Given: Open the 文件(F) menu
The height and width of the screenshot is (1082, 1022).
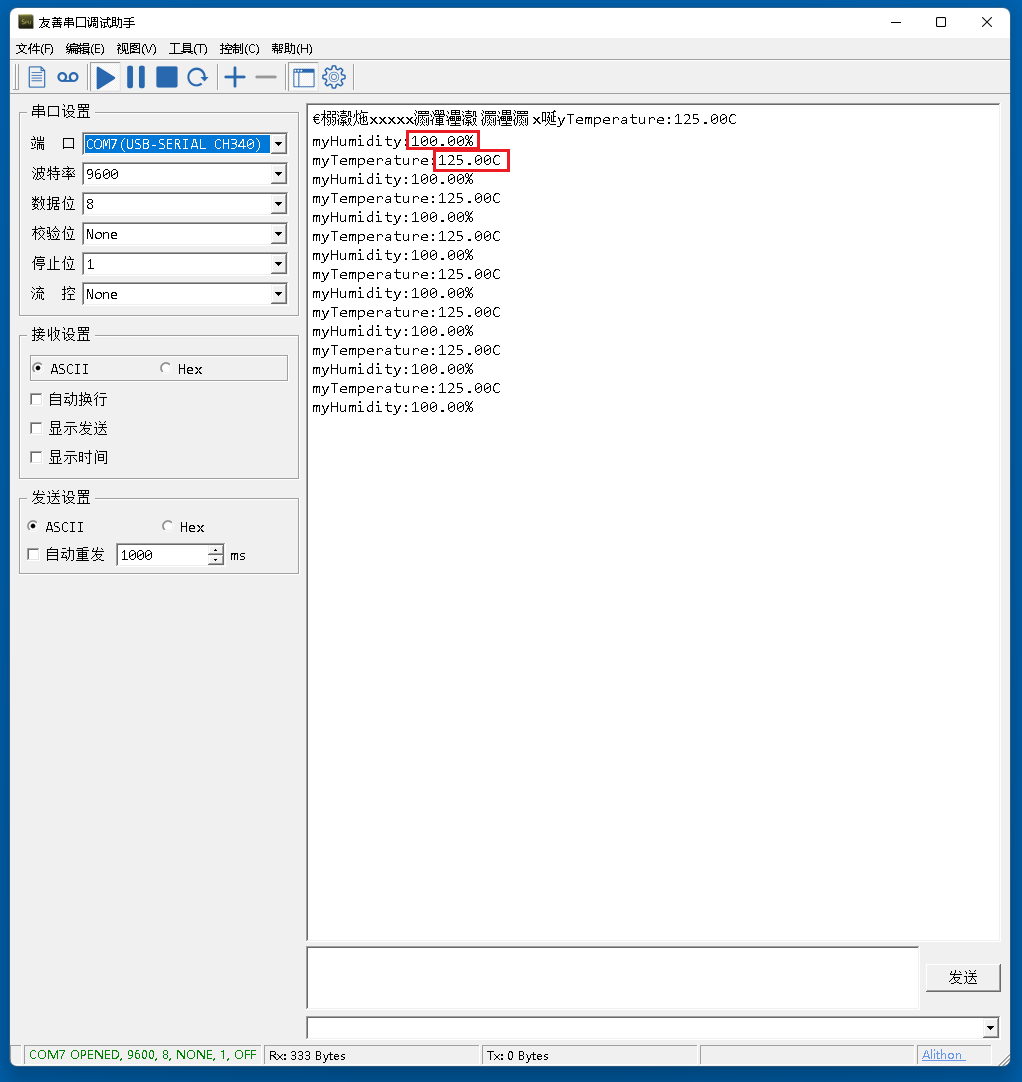Looking at the screenshot, I should click(35, 49).
